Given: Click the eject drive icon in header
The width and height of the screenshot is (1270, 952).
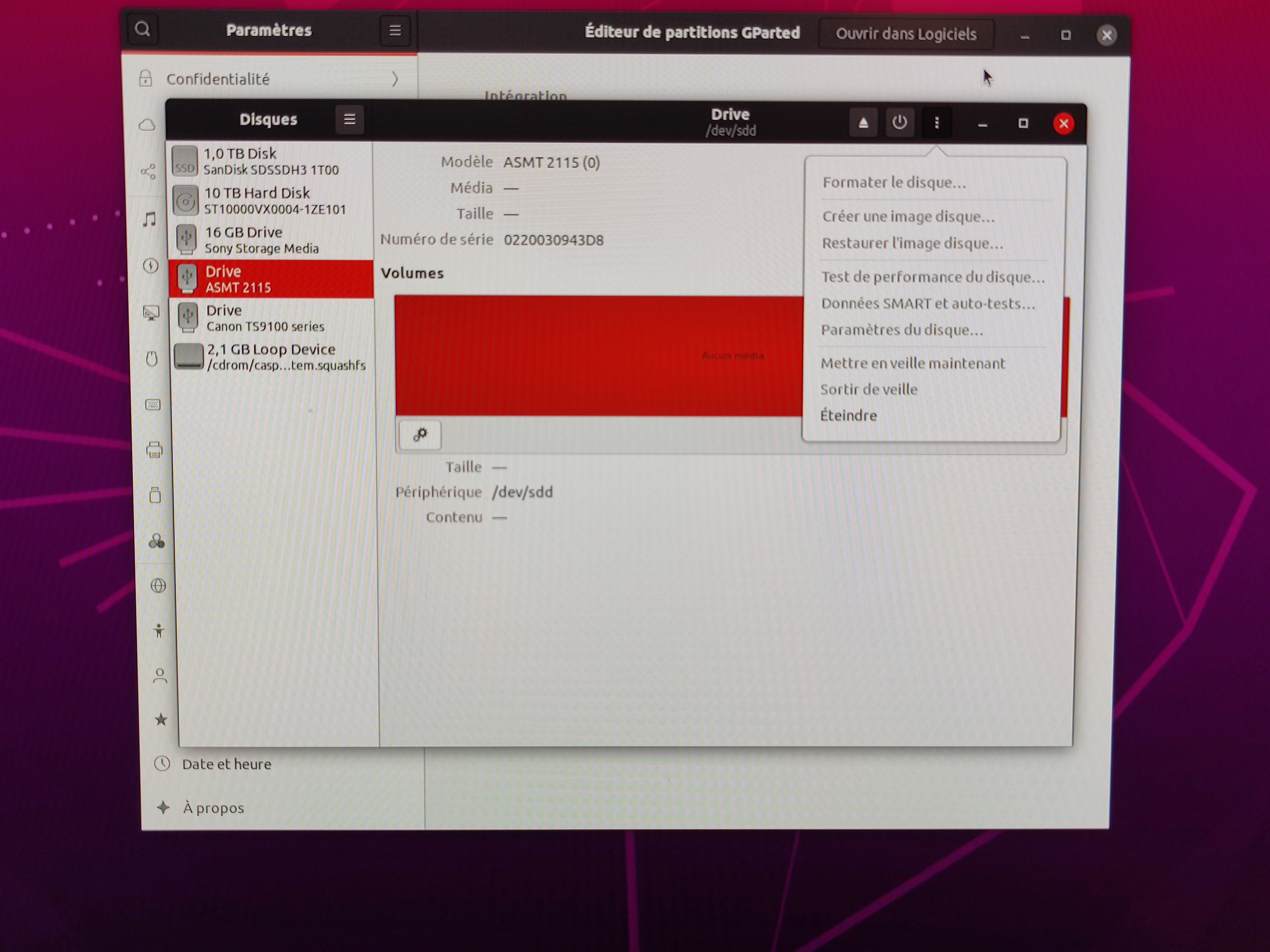Looking at the screenshot, I should pos(862,123).
